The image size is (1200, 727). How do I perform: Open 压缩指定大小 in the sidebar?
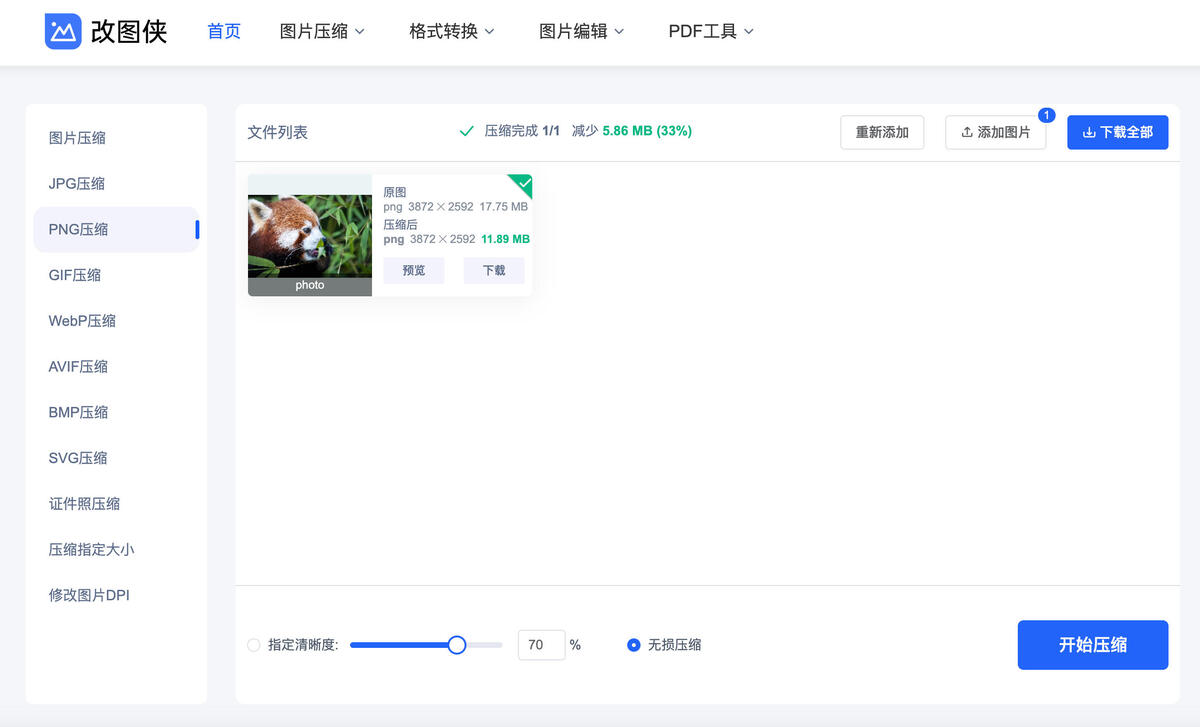point(116,550)
